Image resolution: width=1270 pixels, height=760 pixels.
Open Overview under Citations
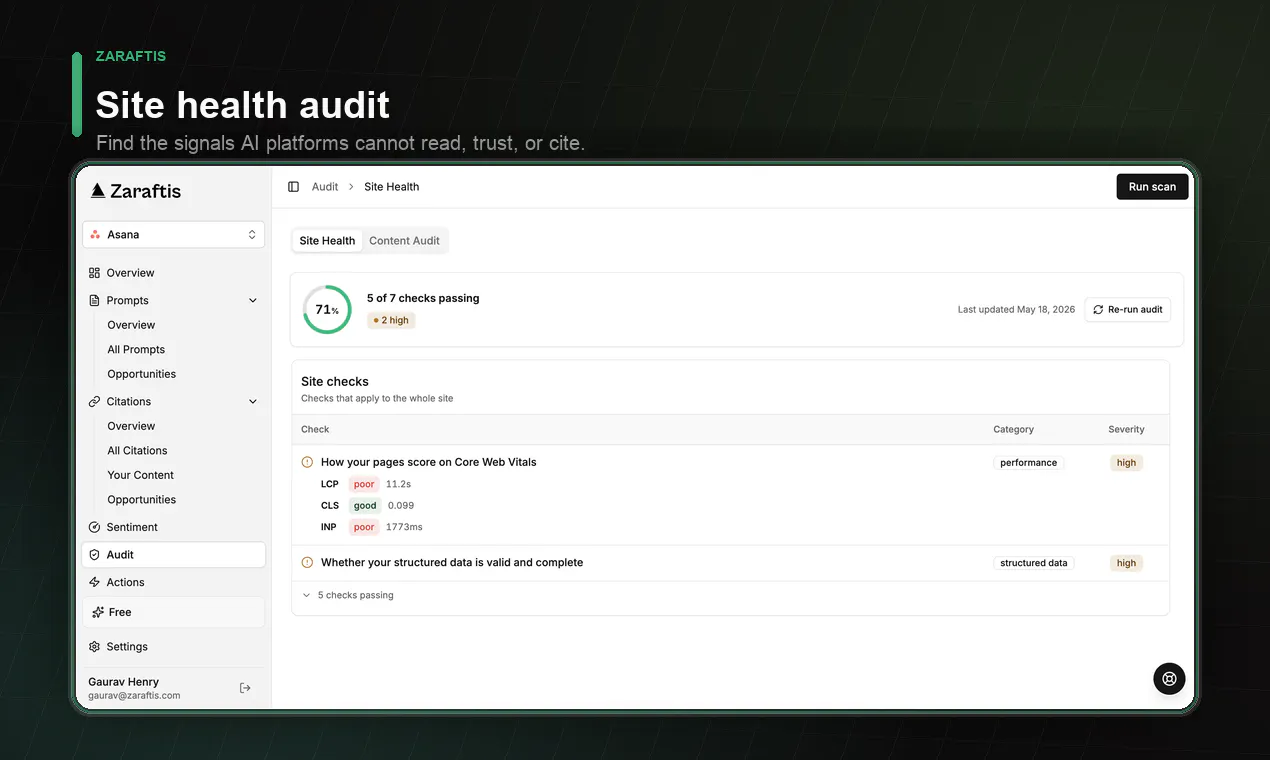tap(131, 426)
